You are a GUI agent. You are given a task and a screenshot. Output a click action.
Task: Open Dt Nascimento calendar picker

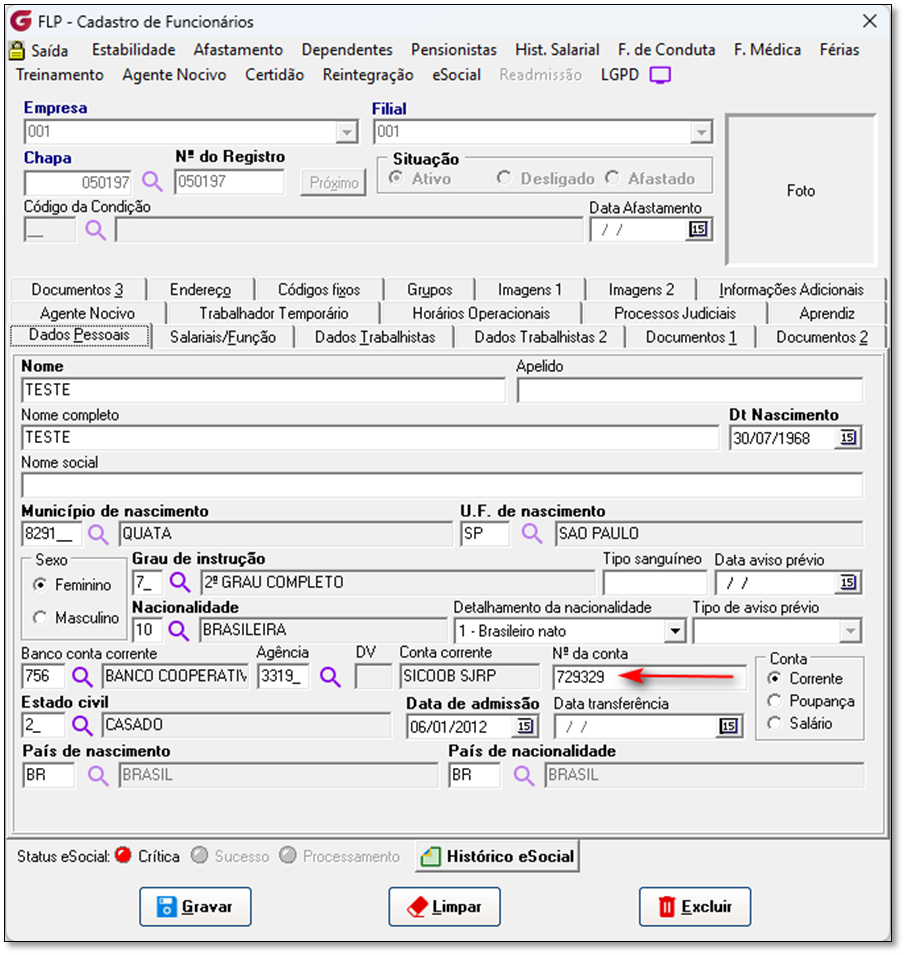click(x=848, y=437)
